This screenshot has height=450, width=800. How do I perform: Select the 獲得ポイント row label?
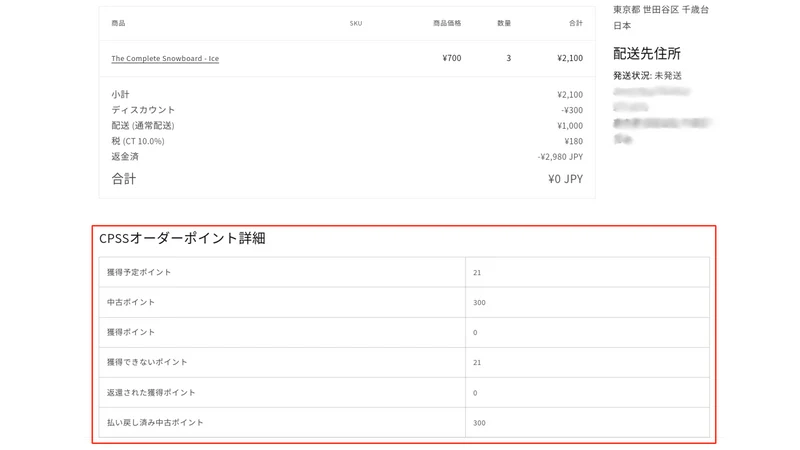[x=131, y=332]
